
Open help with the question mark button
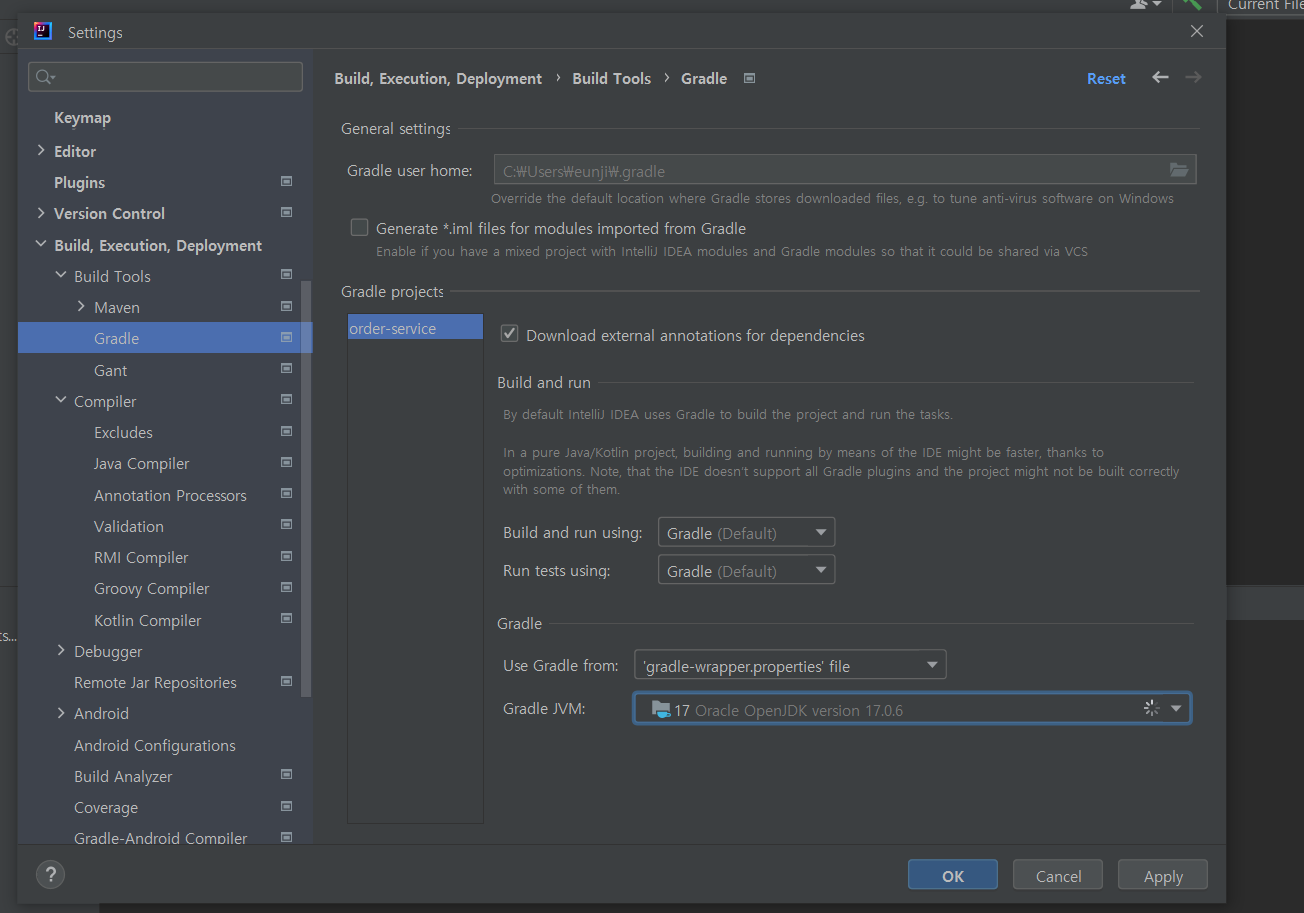(x=50, y=874)
